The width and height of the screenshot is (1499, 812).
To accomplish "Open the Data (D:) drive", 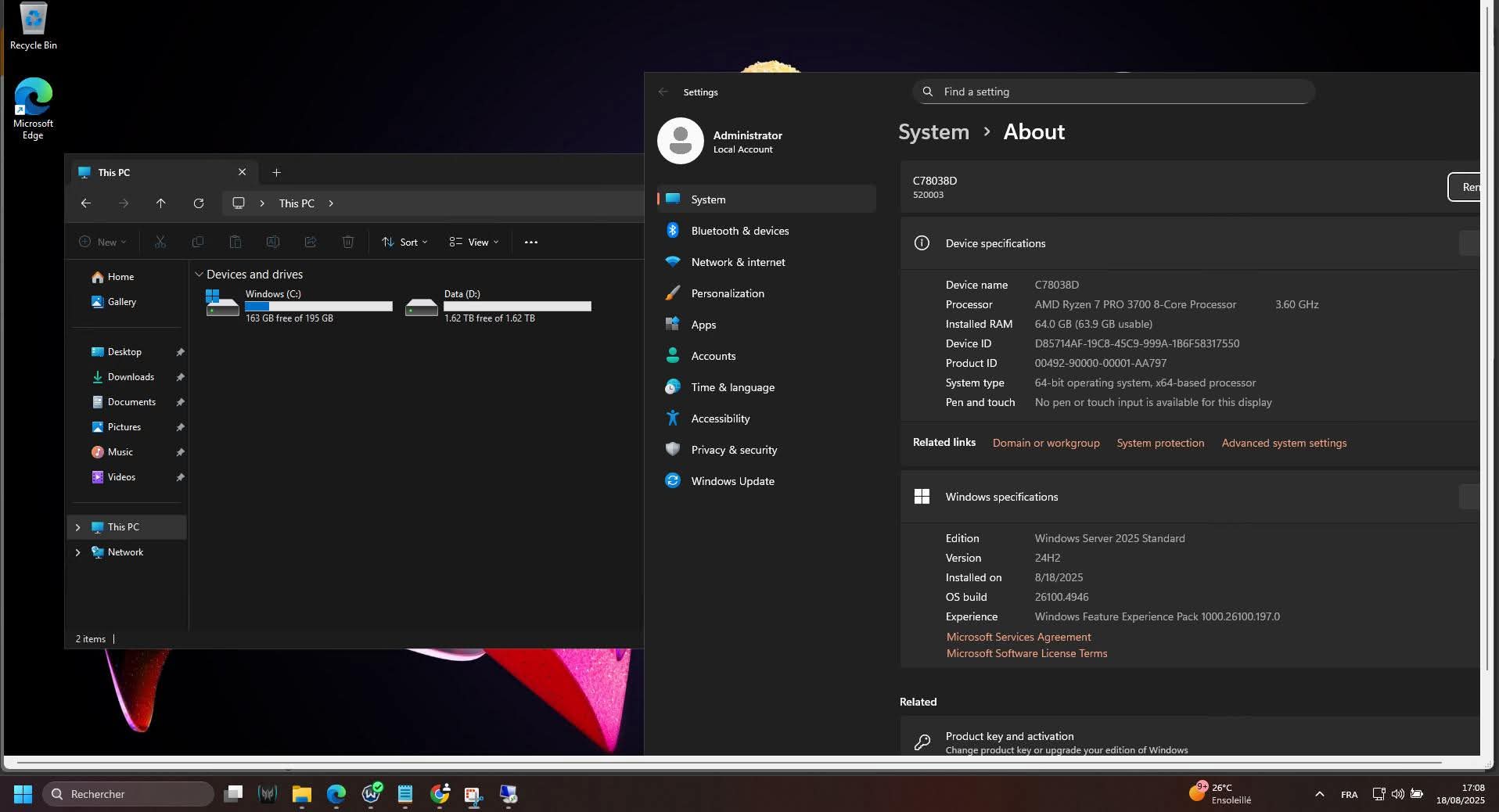I will click(498, 306).
